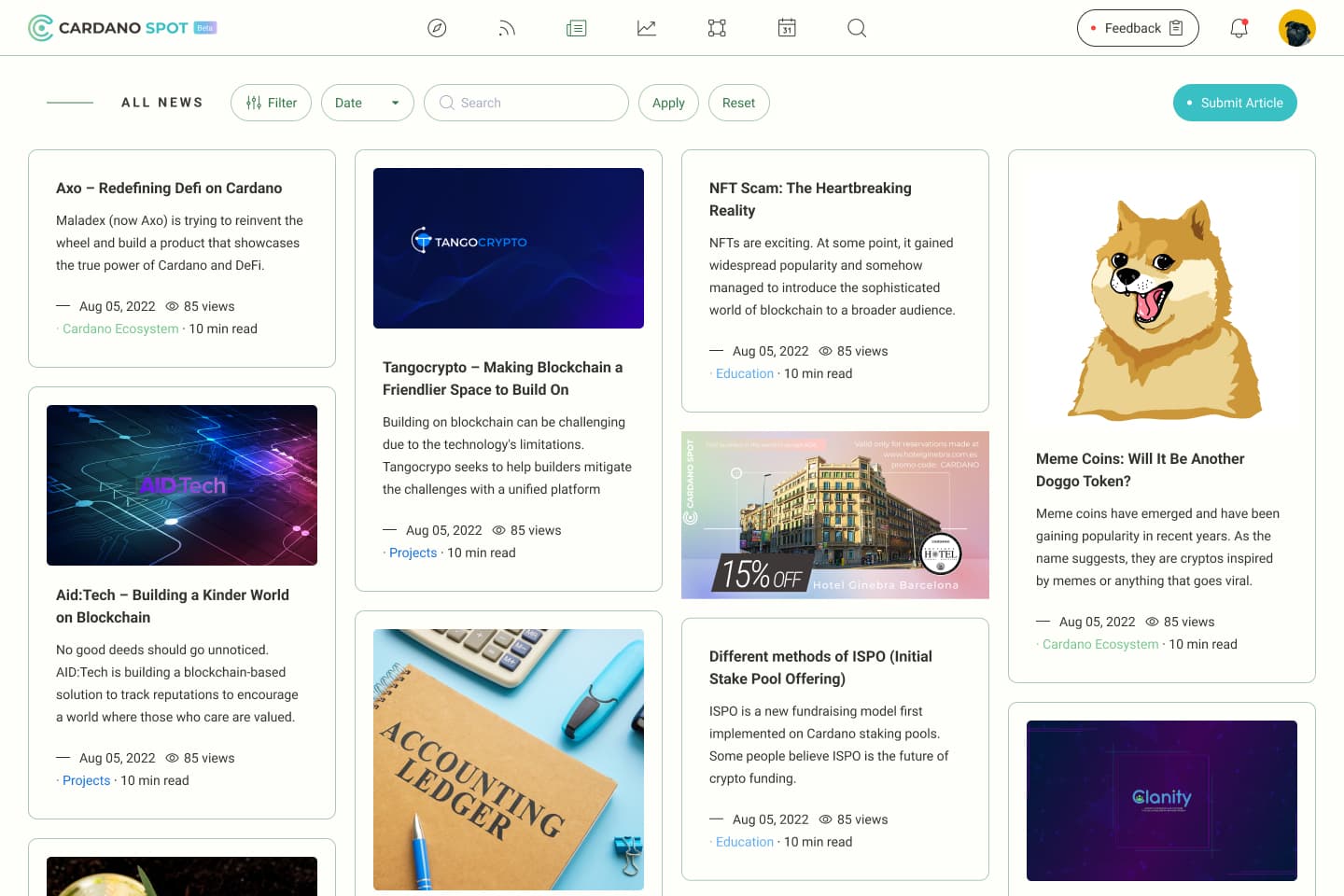The width and height of the screenshot is (1344, 896).
Task: Click the Feedback button
Action: click(1137, 28)
